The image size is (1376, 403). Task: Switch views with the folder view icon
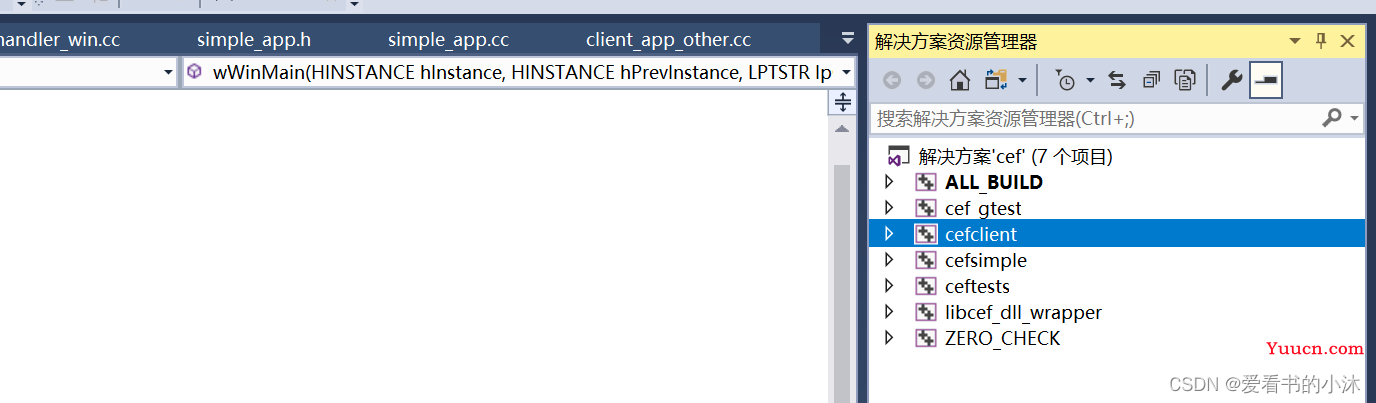pyautogui.click(x=996, y=80)
